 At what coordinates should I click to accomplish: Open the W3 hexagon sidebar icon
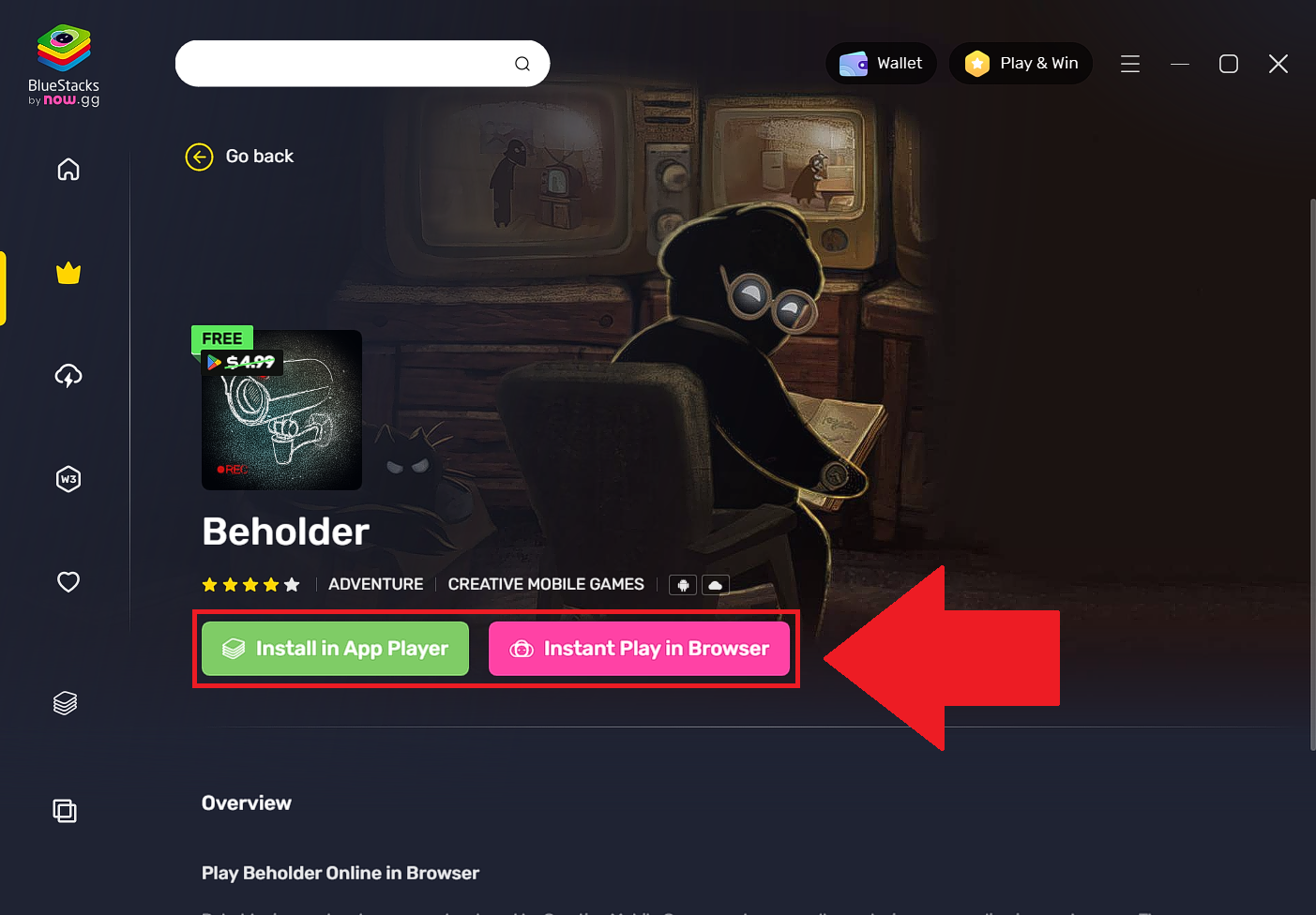tap(68, 479)
